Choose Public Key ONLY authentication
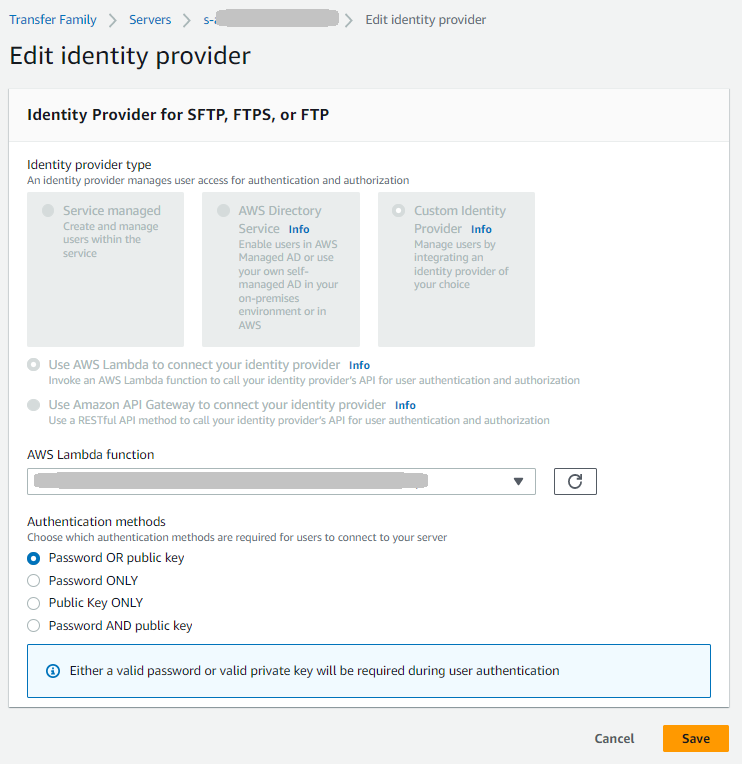This screenshot has height=764, width=742. 34,603
